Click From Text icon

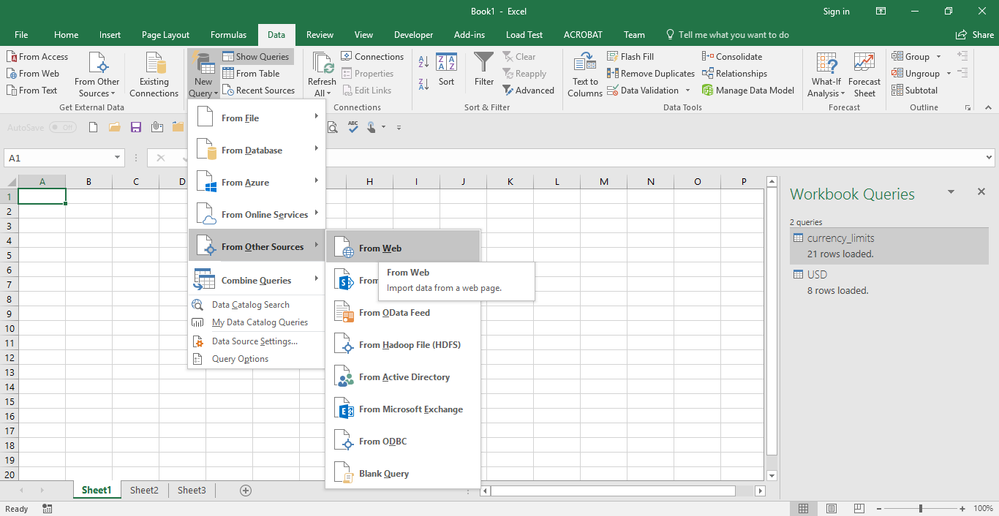point(11,90)
